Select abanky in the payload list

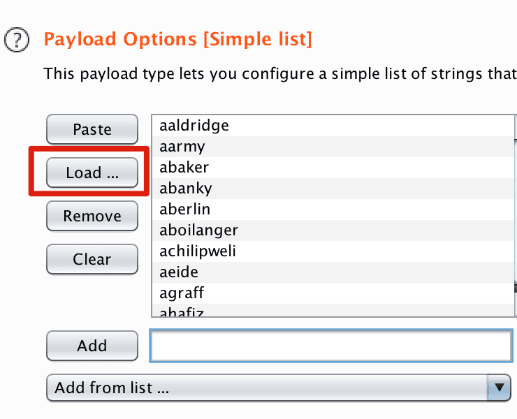click(333, 189)
